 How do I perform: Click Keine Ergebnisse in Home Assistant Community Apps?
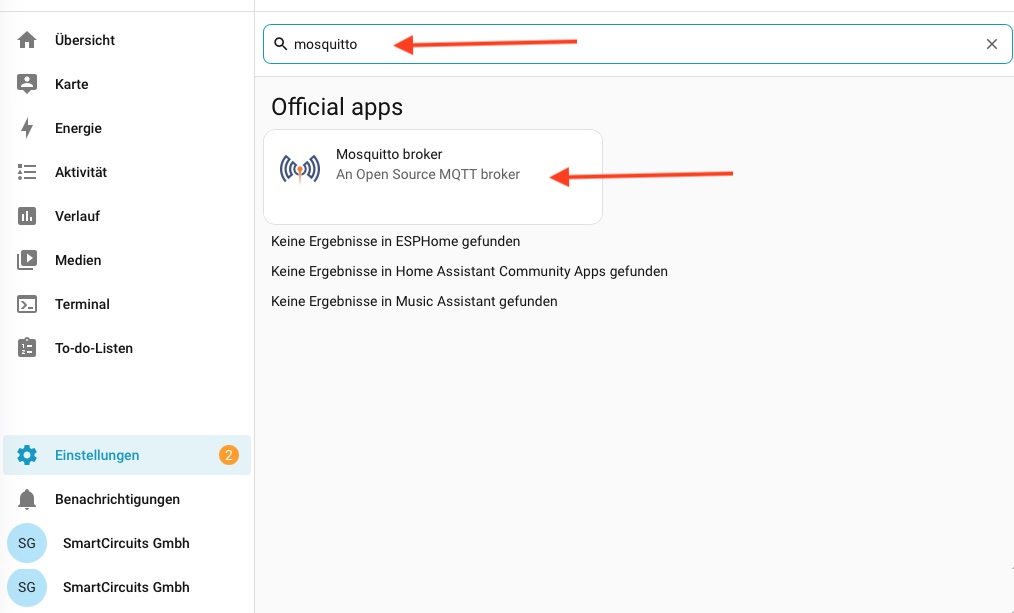469,272
